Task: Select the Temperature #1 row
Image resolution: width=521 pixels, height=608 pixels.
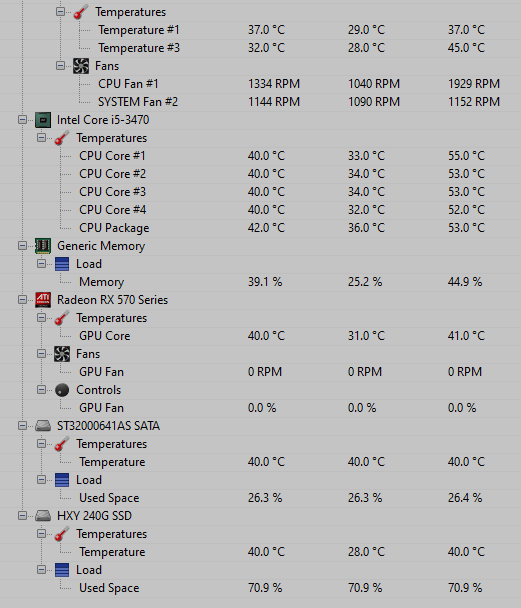Action: [260, 30]
